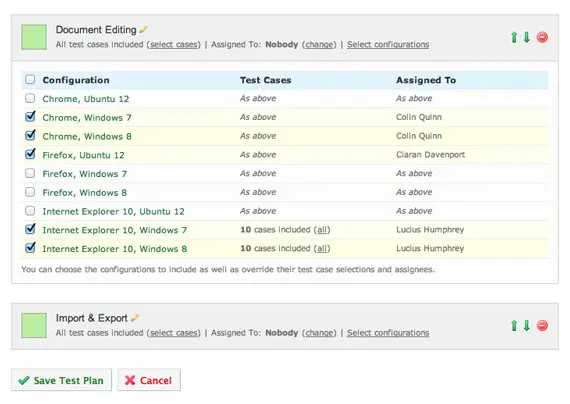Check the Chrome, Ubuntu 12 checkbox
This screenshot has width=570, height=404.
(x=30, y=98)
